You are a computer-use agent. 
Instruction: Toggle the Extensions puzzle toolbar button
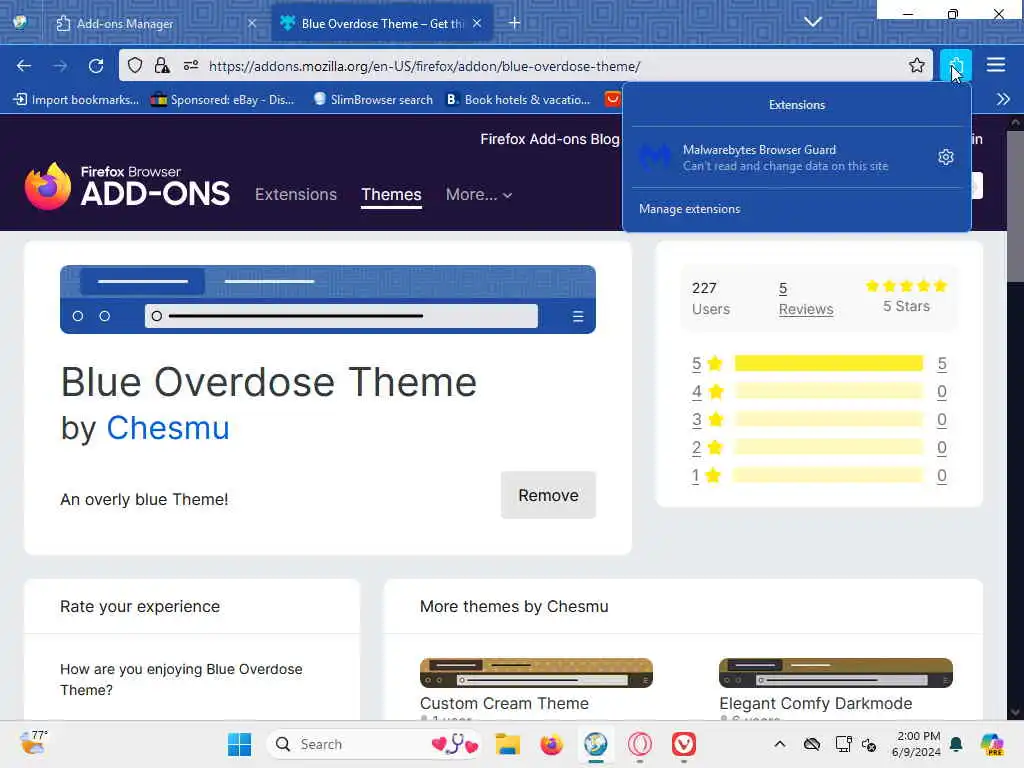955,65
